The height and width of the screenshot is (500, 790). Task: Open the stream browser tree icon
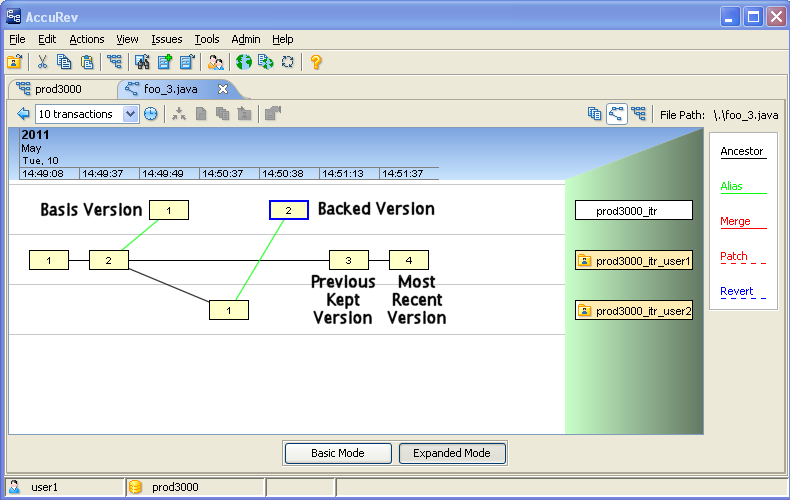[x=114, y=62]
